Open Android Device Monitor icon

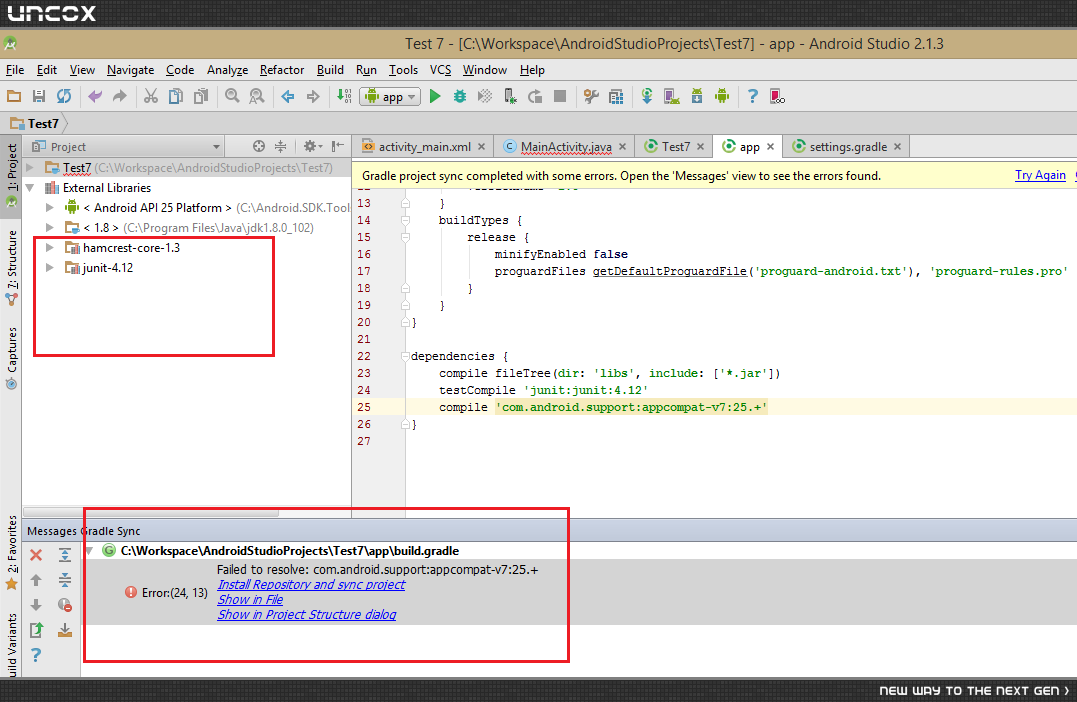pyautogui.click(x=722, y=96)
